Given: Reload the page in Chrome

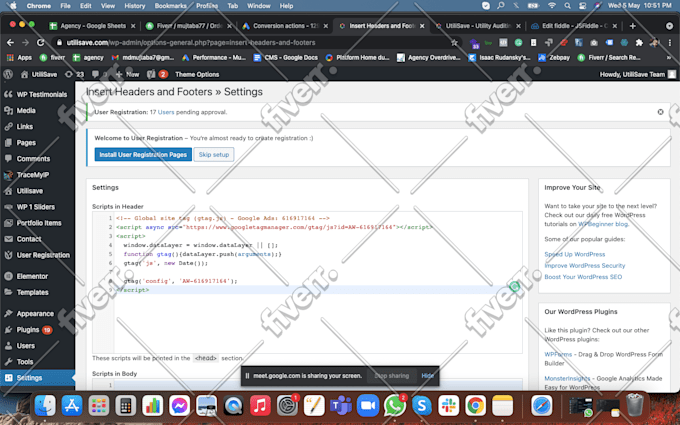Looking at the screenshot, I should pyautogui.click(x=40, y=42).
